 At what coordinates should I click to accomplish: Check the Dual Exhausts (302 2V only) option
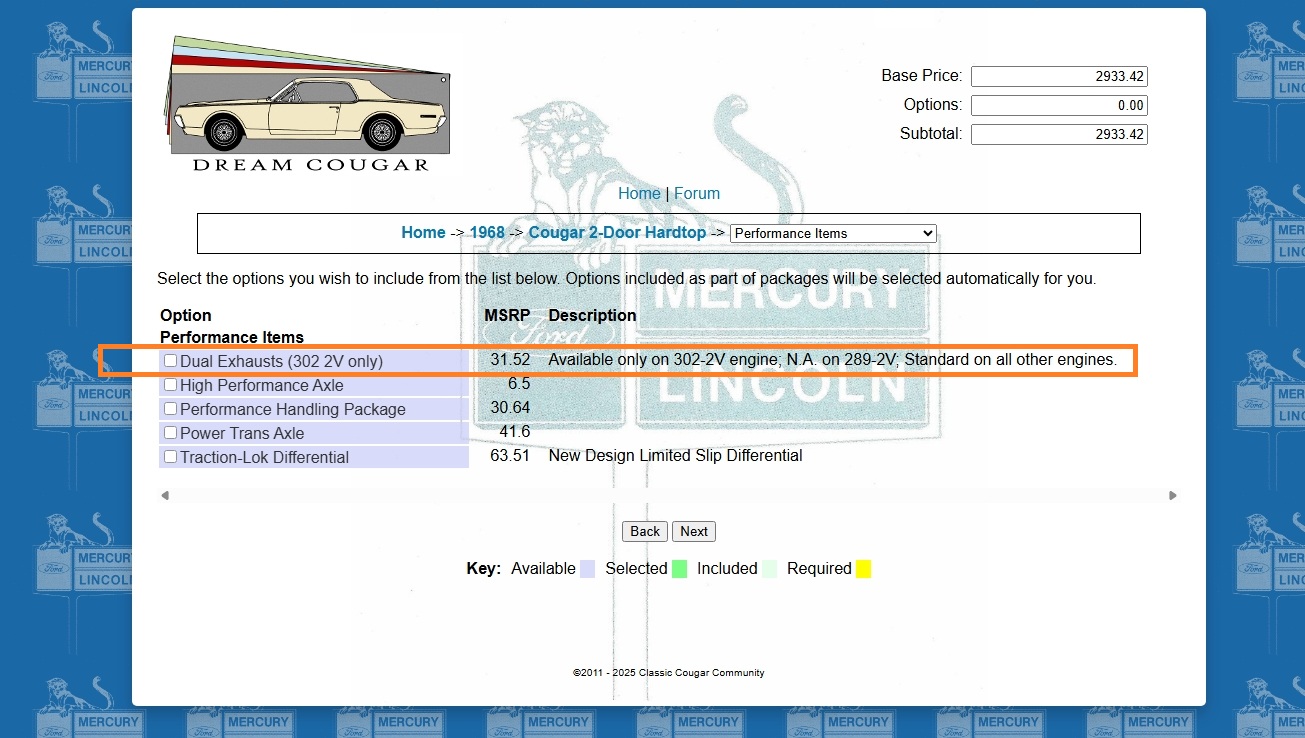tap(171, 361)
